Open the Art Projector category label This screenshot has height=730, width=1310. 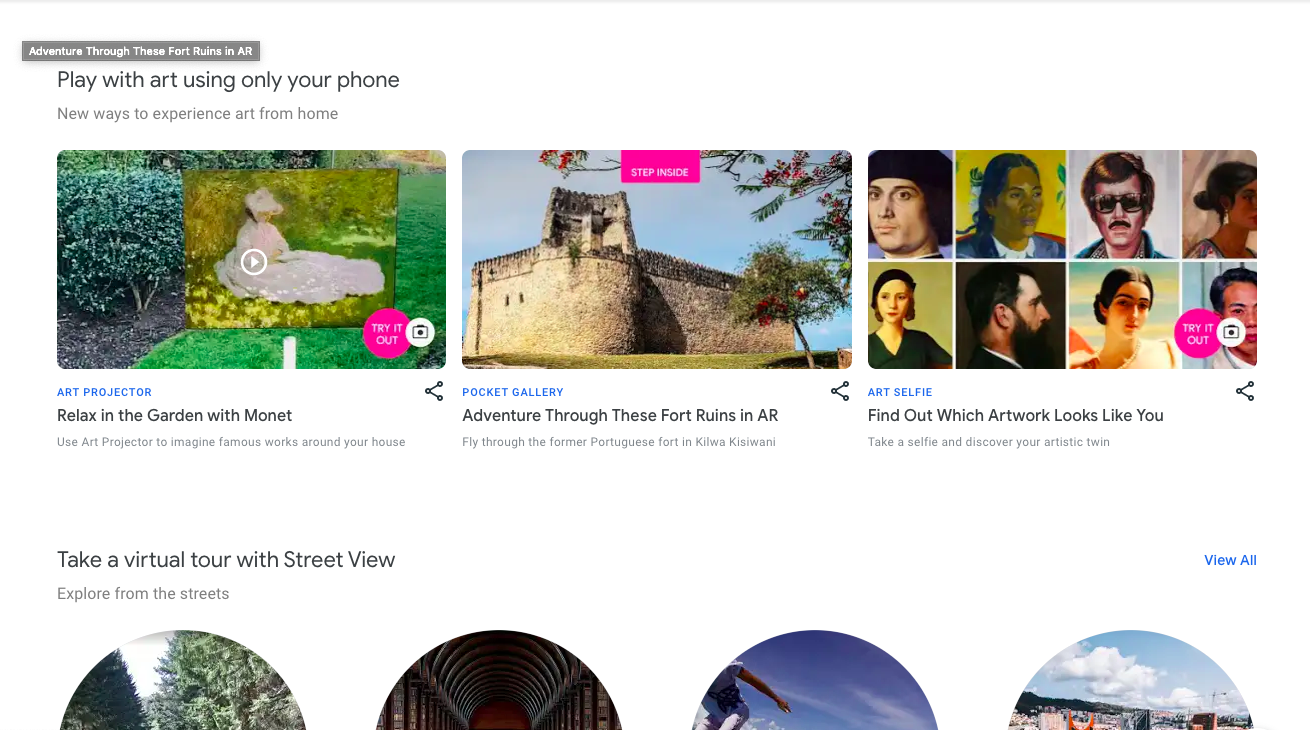(x=105, y=392)
